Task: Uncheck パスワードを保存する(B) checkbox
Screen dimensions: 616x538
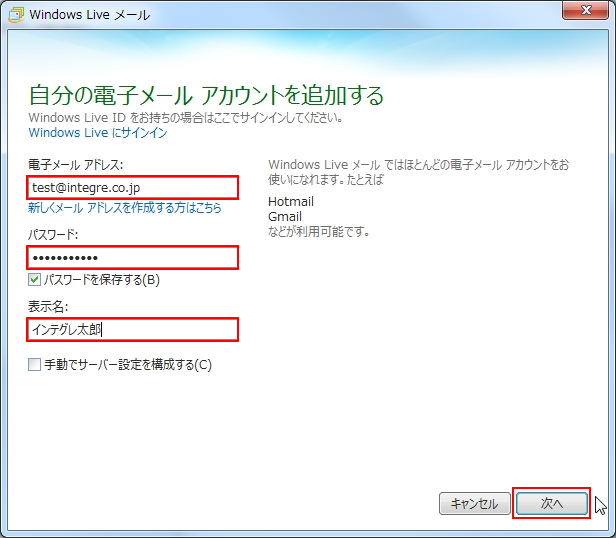Action: coord(34,280)
